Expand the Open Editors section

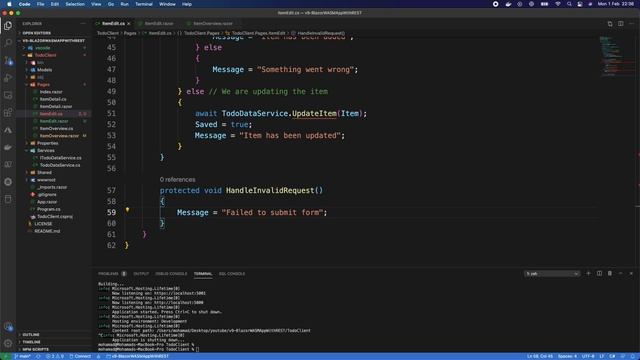pos(36,33)
